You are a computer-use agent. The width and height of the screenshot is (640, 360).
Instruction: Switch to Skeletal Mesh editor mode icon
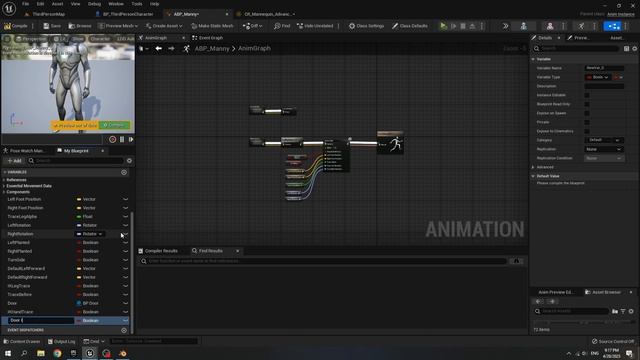click(x=550, y=26)
